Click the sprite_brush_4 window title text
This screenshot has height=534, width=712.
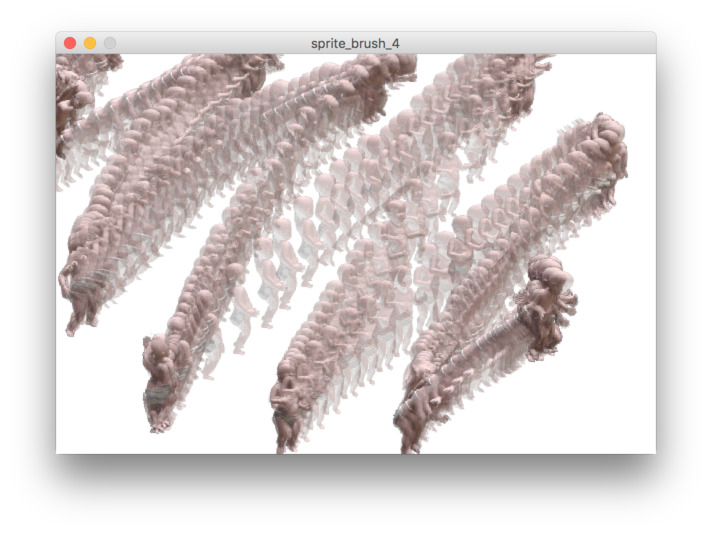356,43
